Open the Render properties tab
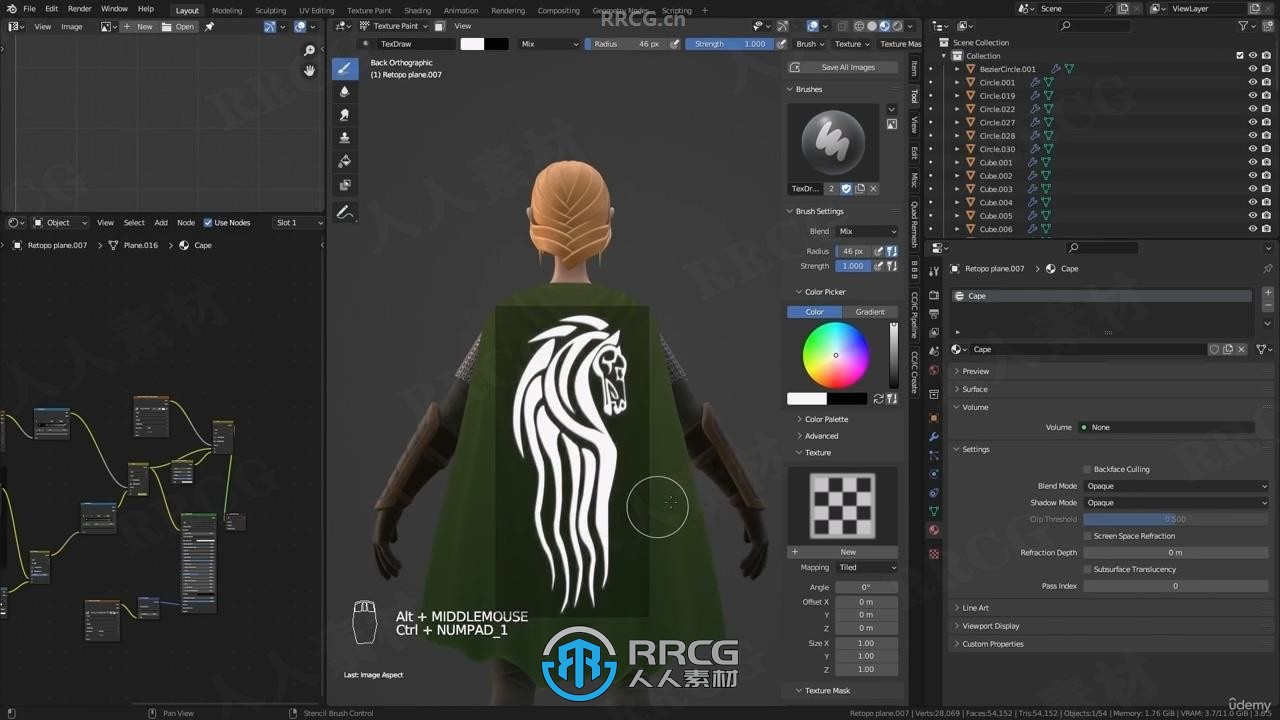 pyautogui.click(x=934, y=295)
